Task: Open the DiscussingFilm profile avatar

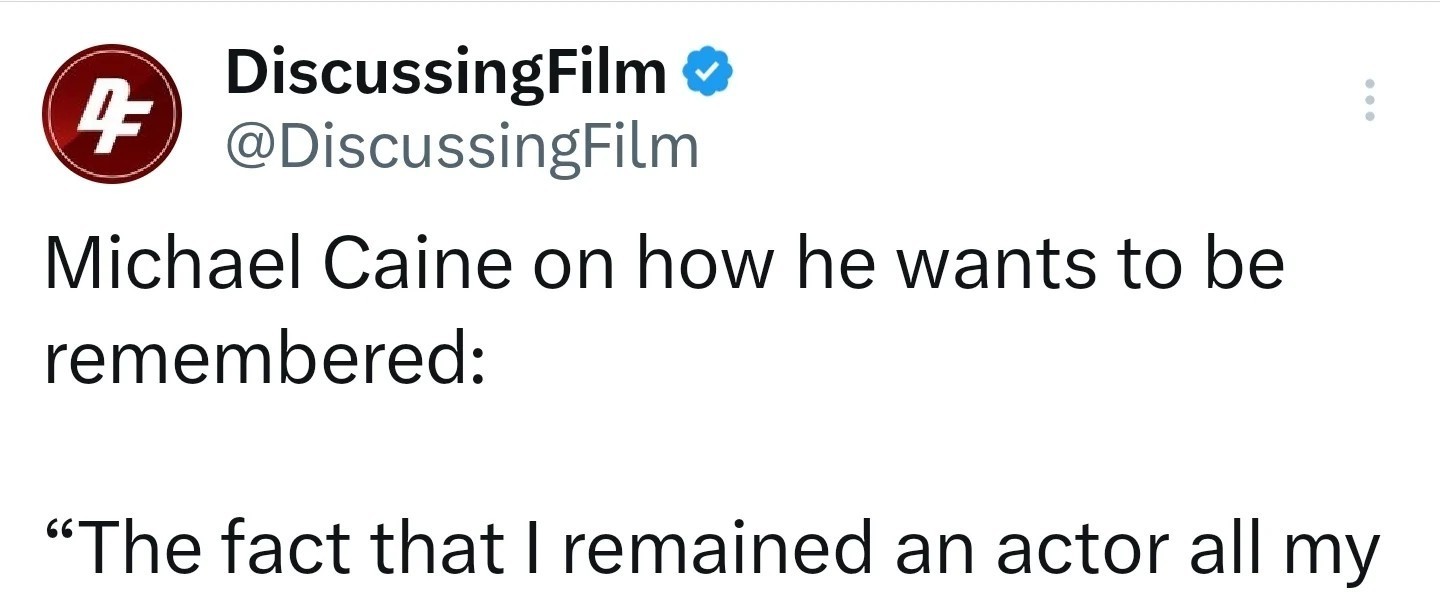Action: (111, 114)
